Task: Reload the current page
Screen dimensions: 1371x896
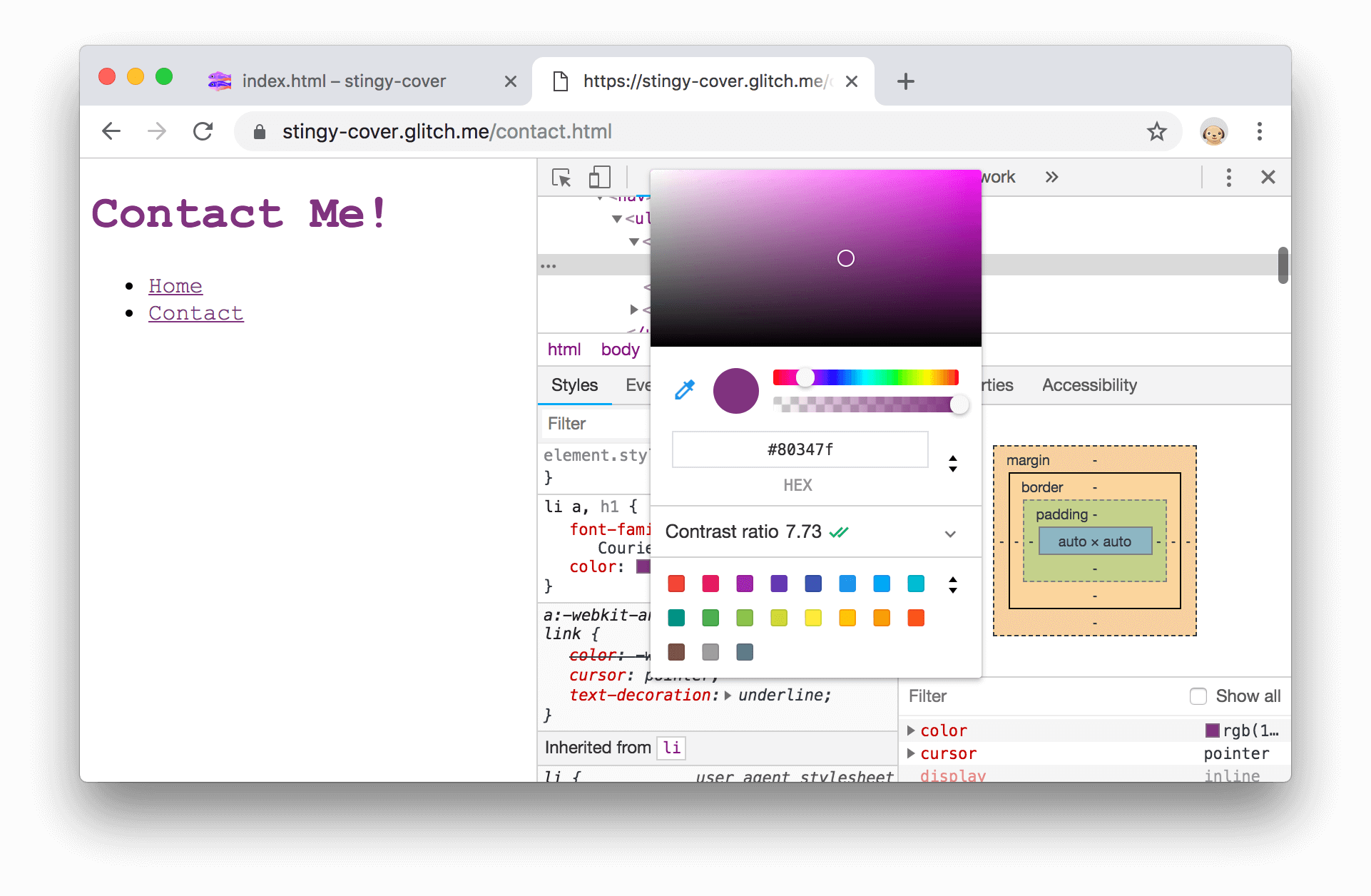Action: pyautogui.click(x=203, y=131)
